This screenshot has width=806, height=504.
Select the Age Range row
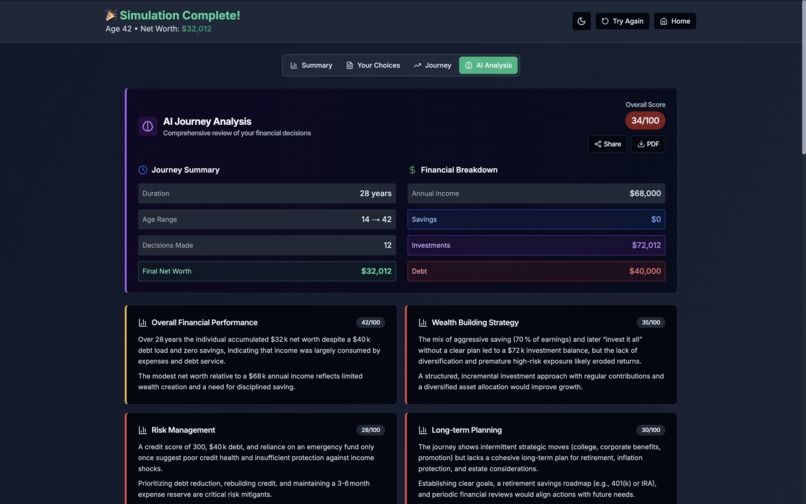(x=267, y=219)
